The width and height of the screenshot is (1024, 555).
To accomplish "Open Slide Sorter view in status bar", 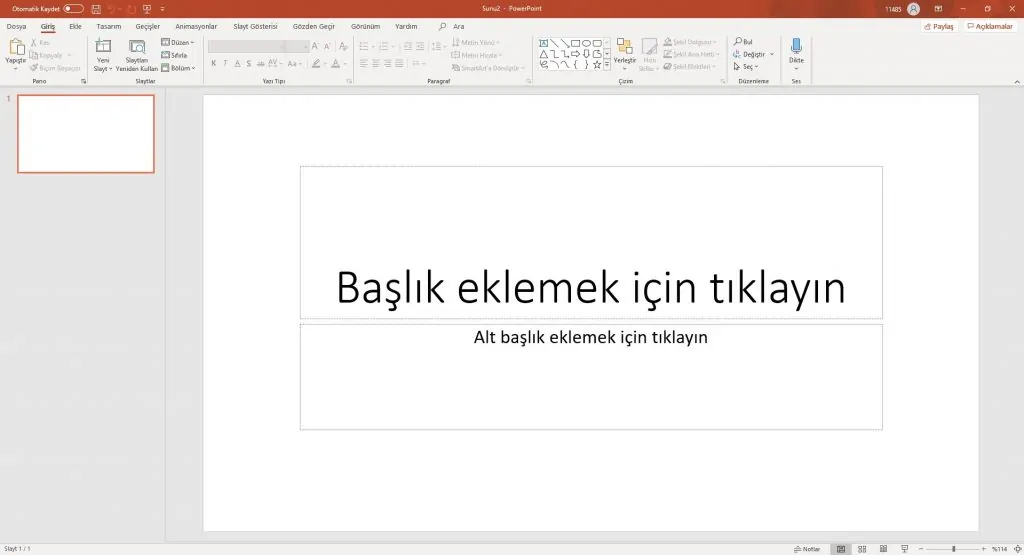I will click(x=862, y=549).
